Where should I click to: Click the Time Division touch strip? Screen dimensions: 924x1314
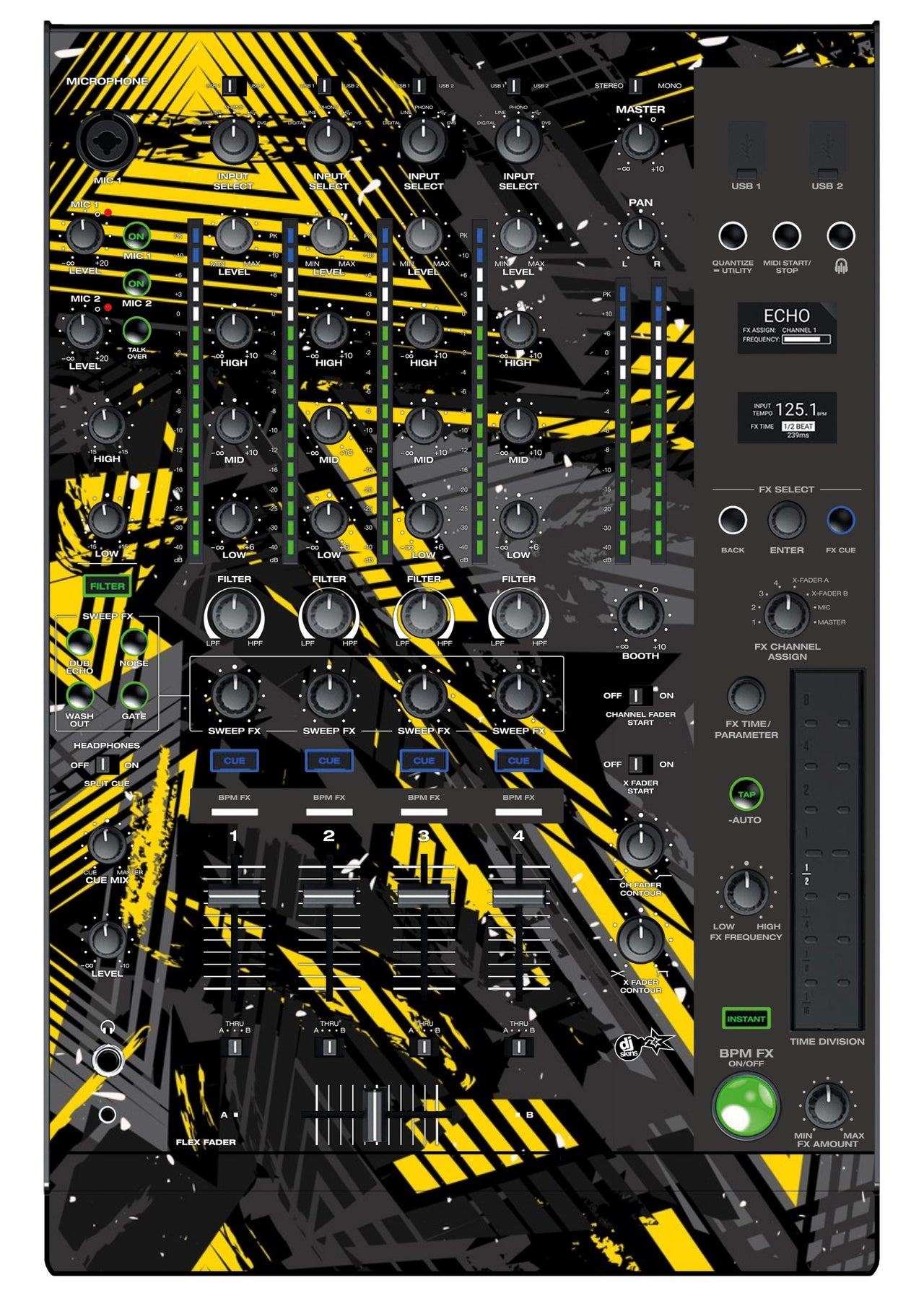827,850
